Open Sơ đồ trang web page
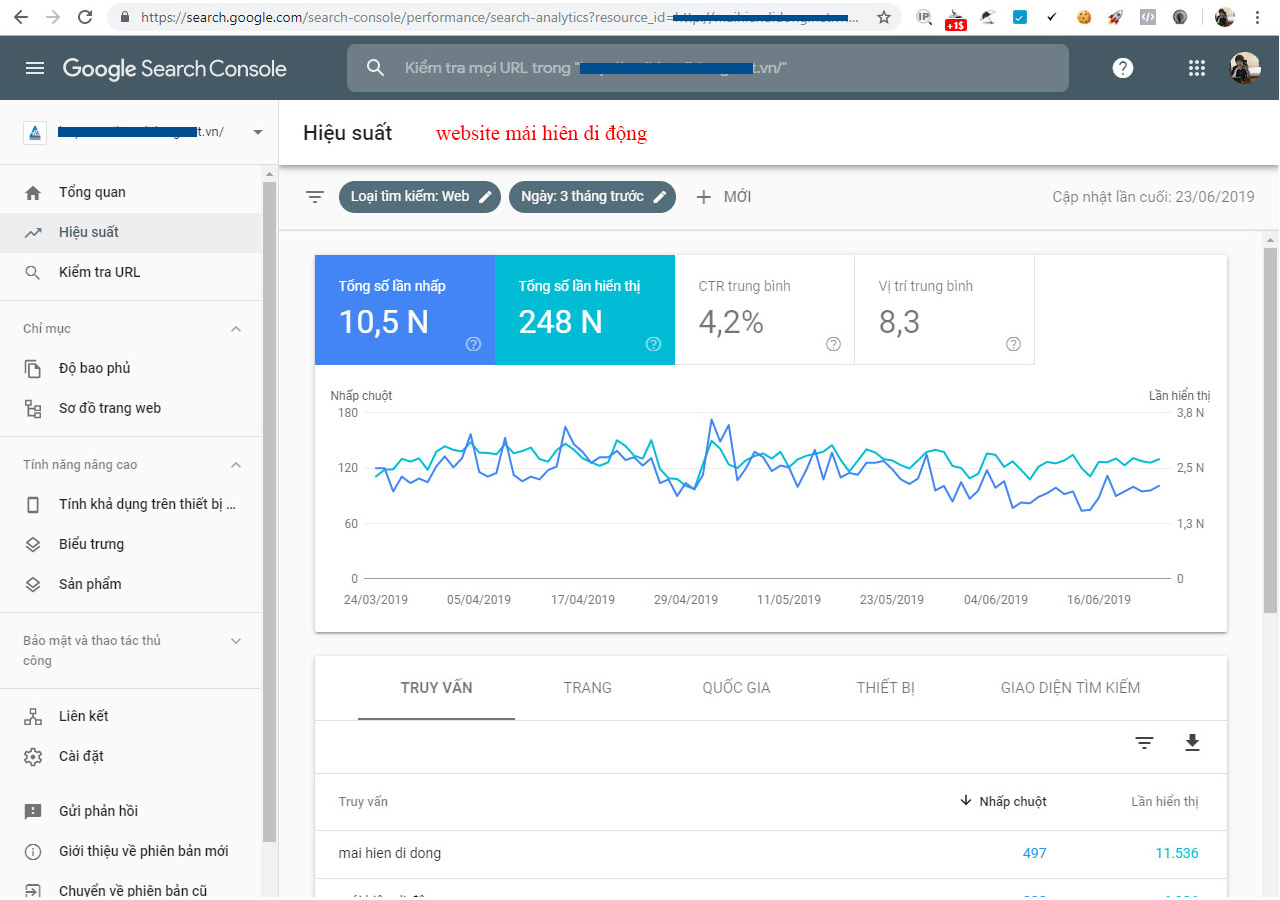This screenshot has width=1280, height=900. tap(110, 408)
